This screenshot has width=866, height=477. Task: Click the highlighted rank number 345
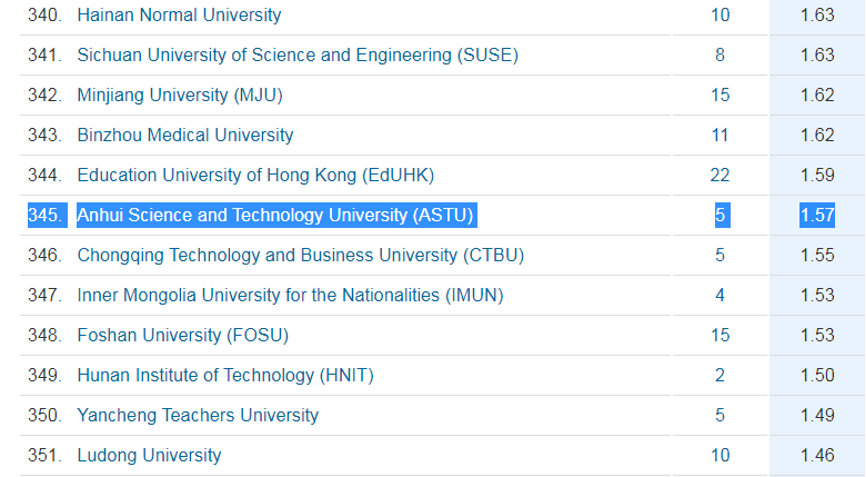tap(46, 215)
